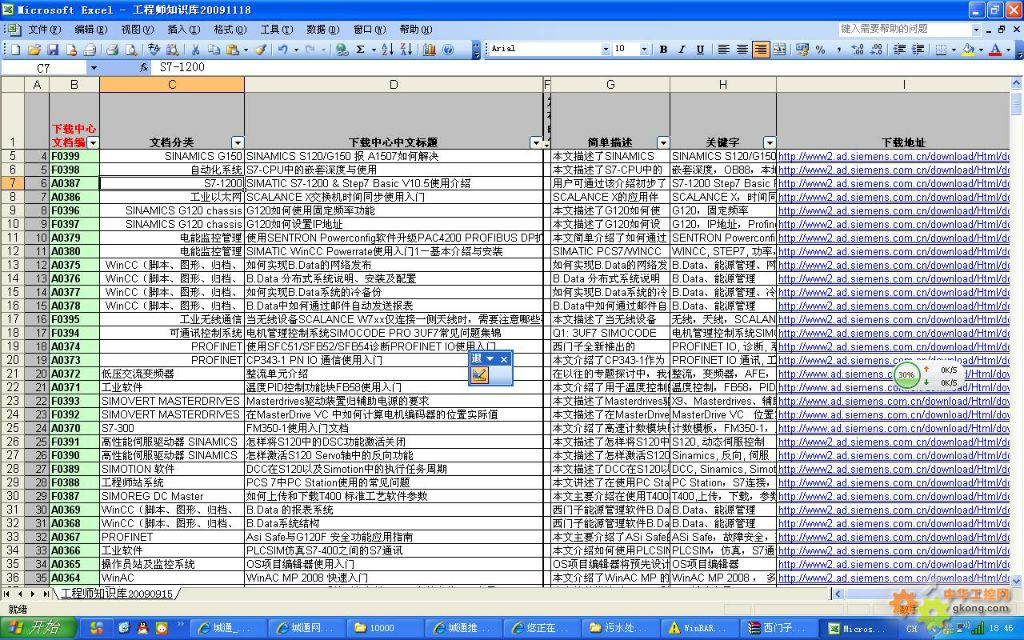Viewport: 1024px width, 640px height.
Task: Open the font size dropdown showing 10
Action: point(644,49)
